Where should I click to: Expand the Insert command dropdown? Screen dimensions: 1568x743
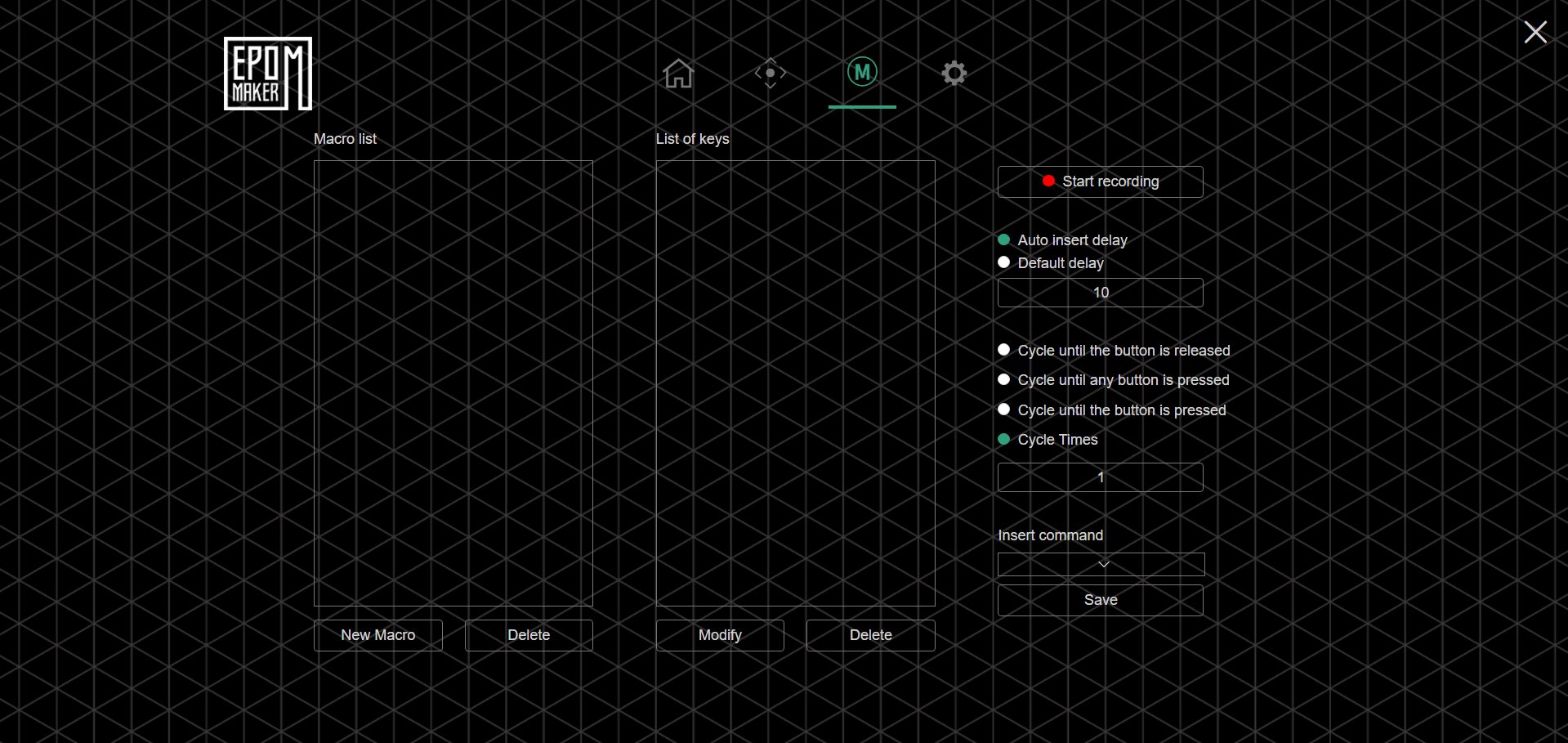(x=1101, y=564)
